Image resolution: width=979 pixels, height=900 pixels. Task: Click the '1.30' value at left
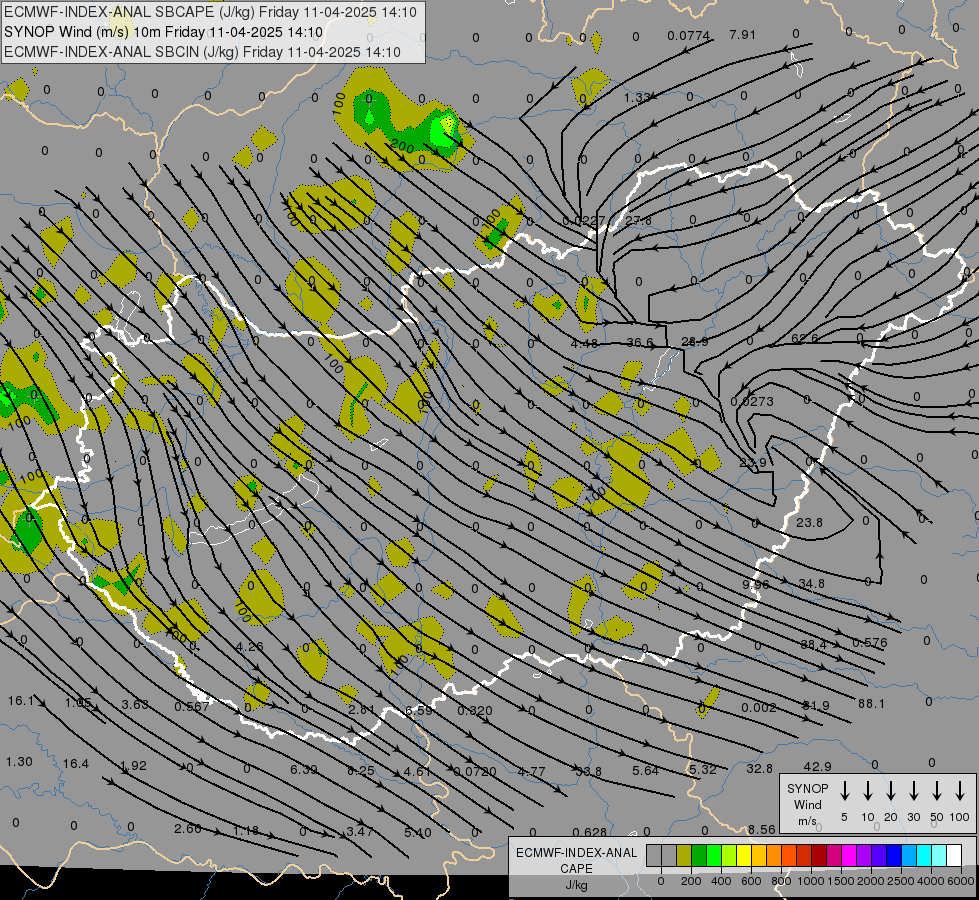(19, 762)
